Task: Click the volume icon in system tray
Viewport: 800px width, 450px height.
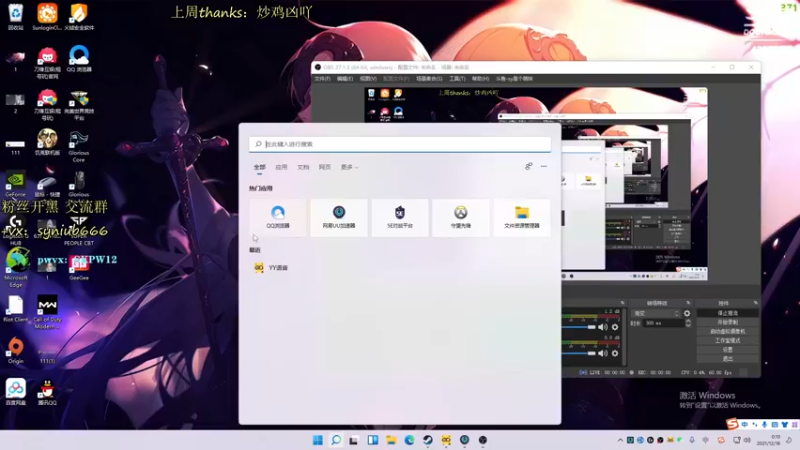Action: 747,440
